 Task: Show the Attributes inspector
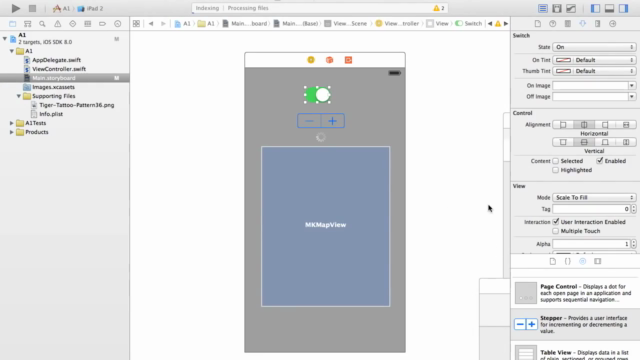[x=582, y=24]
